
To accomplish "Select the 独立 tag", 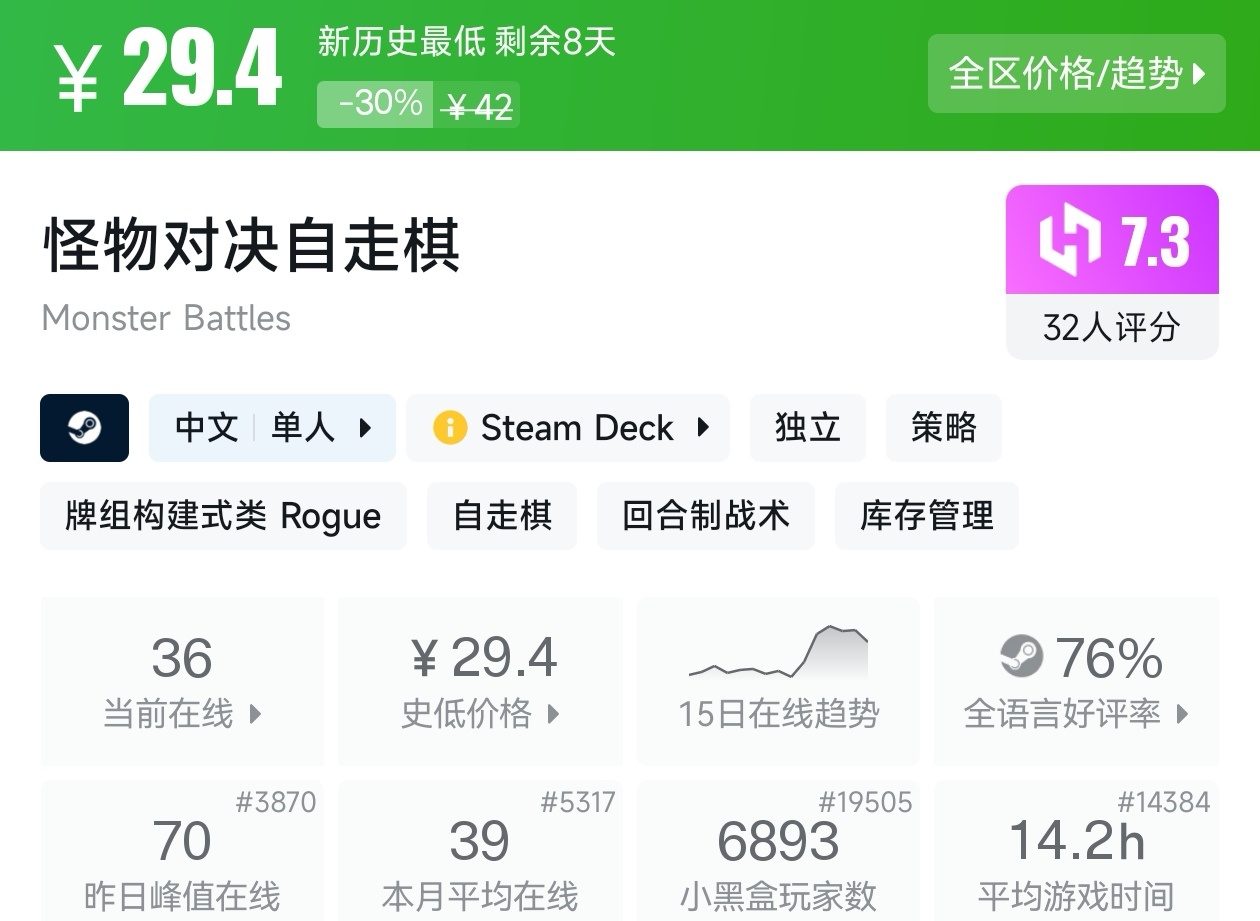I will click(x=807, y=428).
